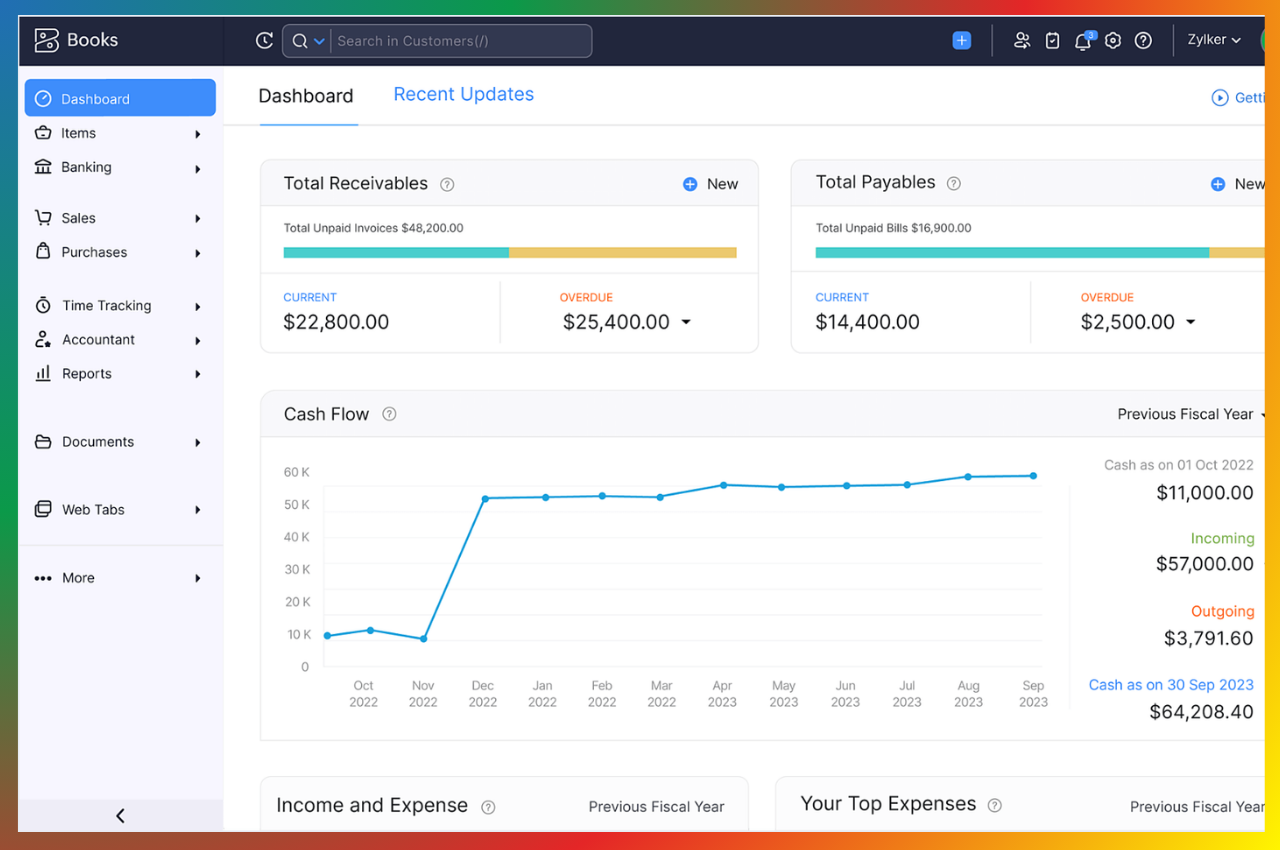Click the blue quick create plus icon
Screen dimensions: 1280x850
(961, 41)
